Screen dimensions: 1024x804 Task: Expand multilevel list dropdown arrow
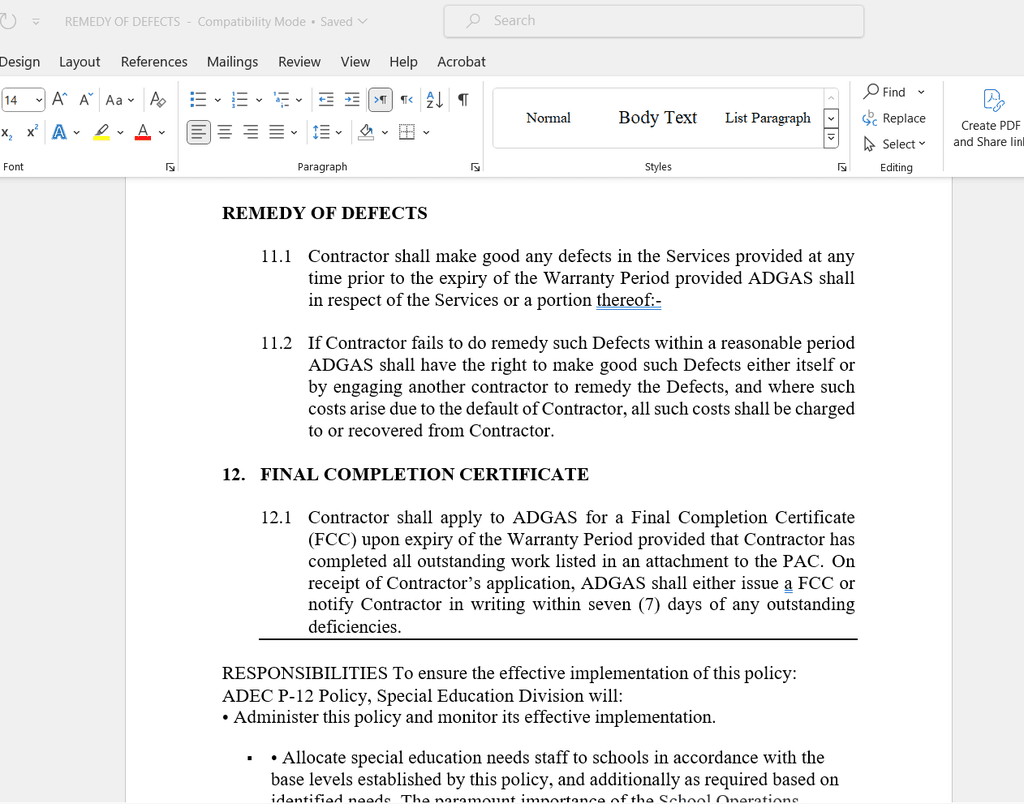(299, 100)
